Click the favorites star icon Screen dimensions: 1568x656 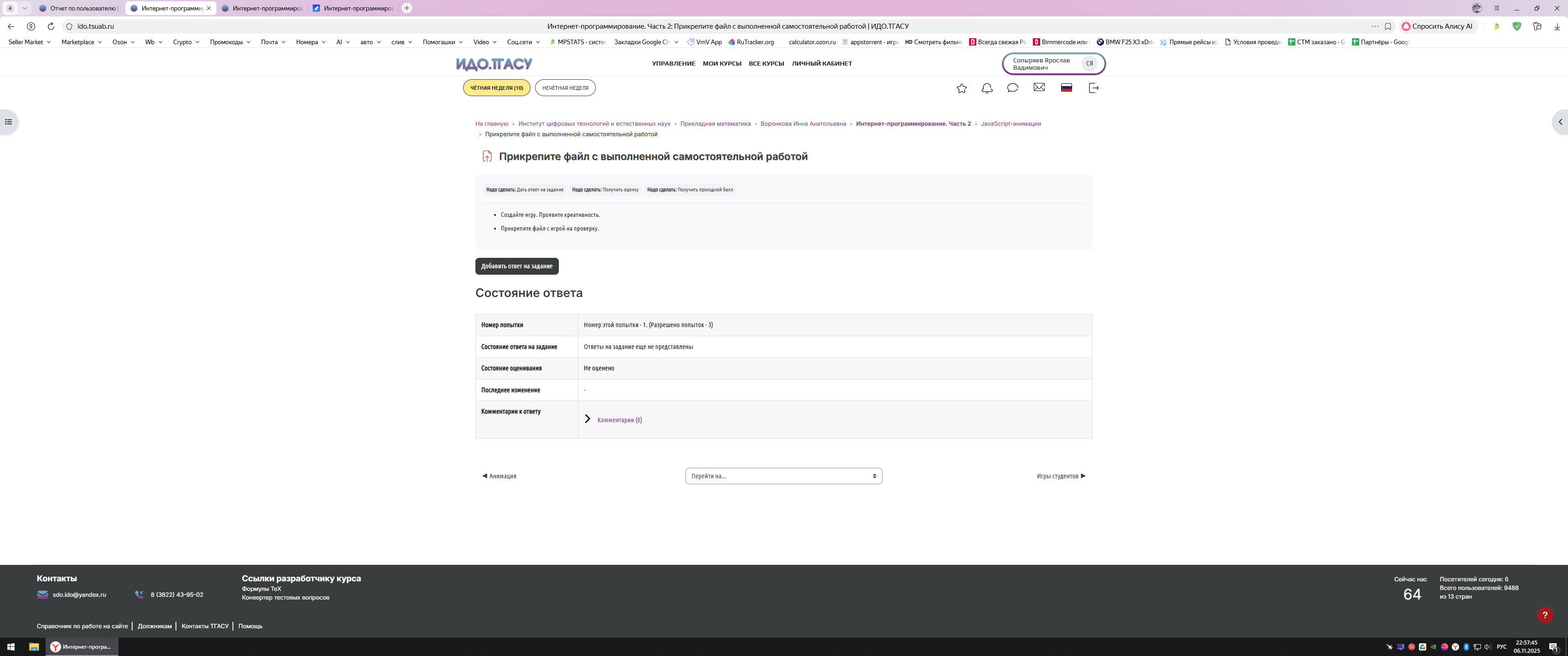tap(961, 88)
